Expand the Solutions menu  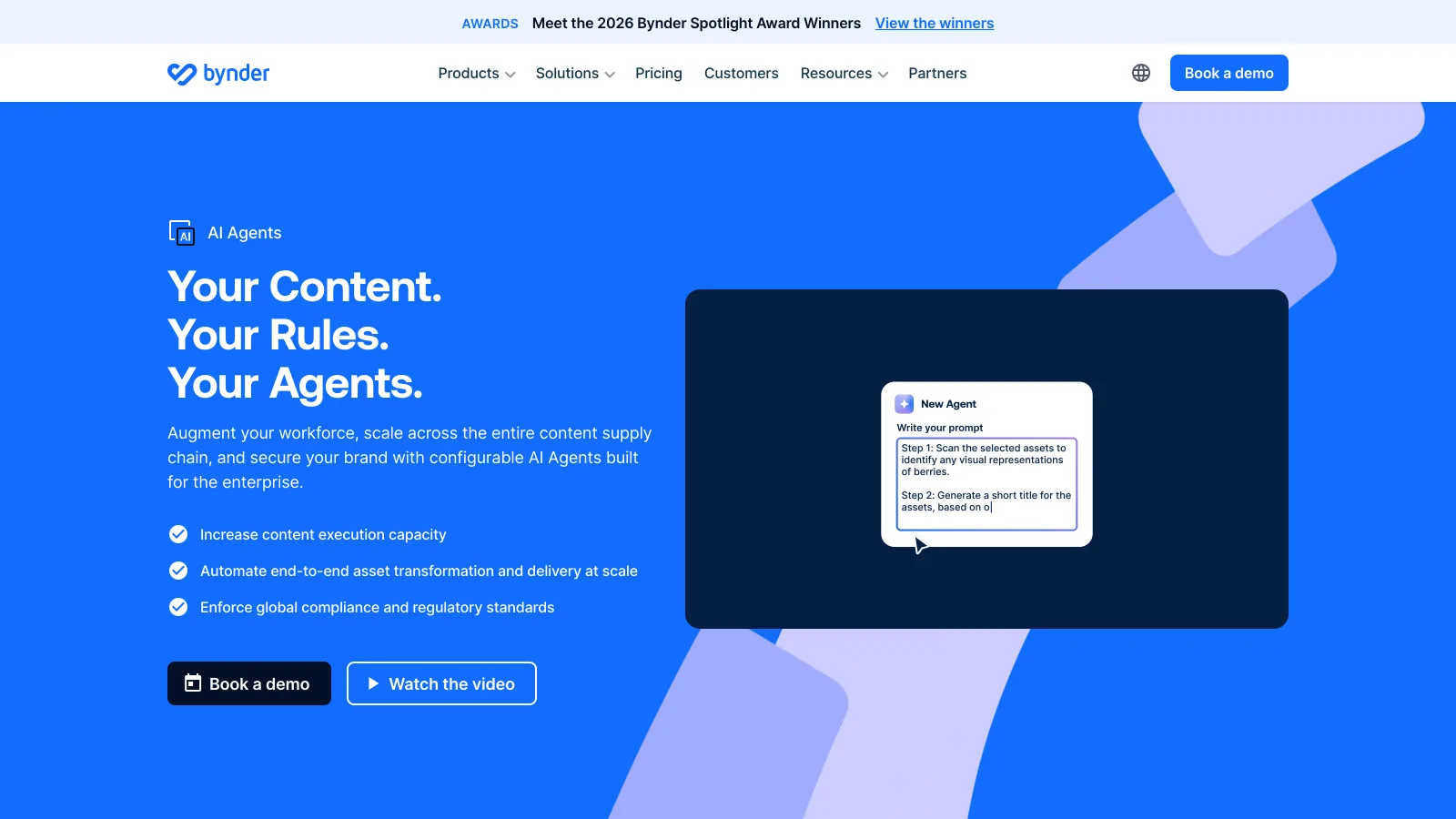click(x=575, y=73)
